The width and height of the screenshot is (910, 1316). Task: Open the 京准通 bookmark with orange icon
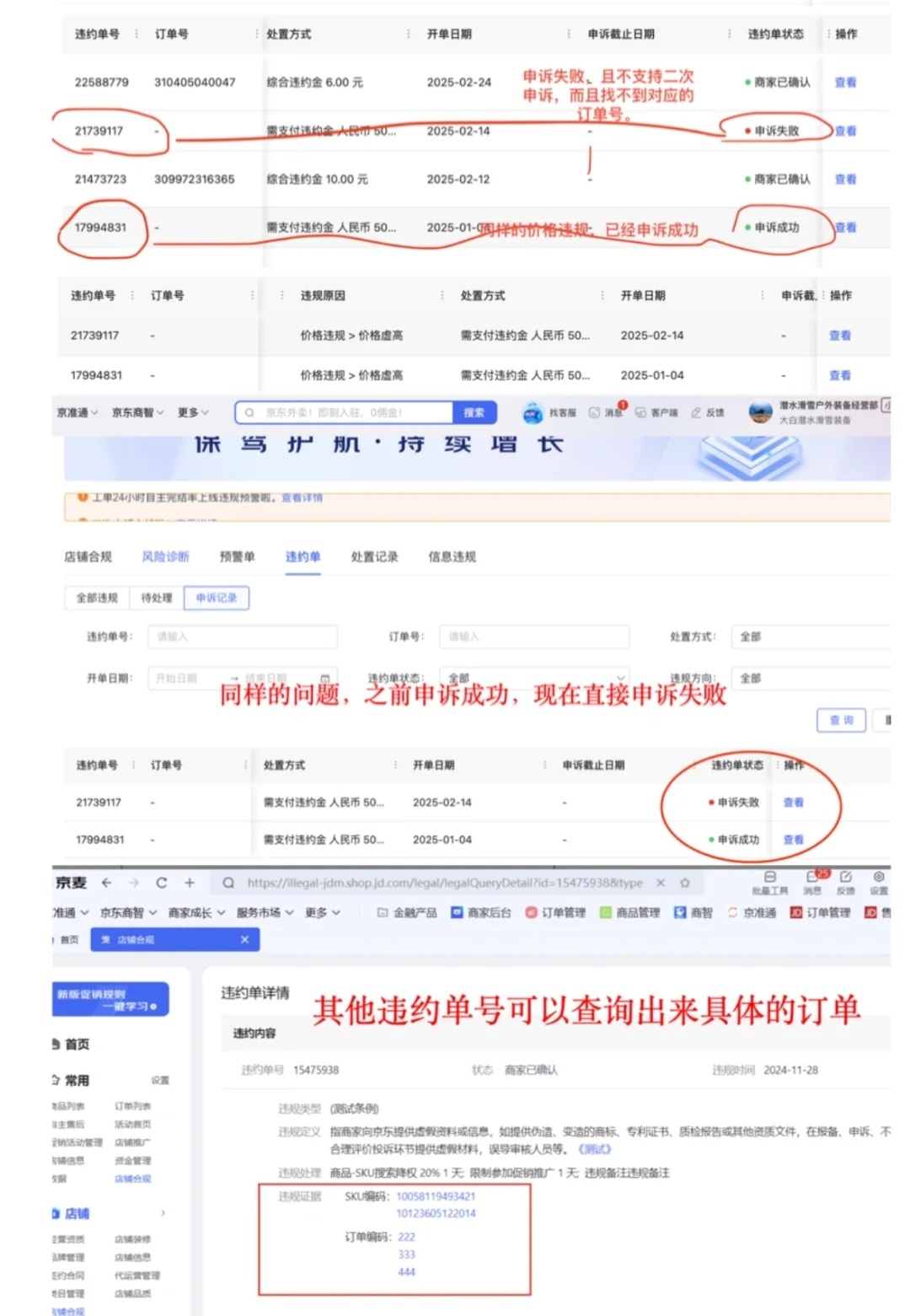click(752, 912)
